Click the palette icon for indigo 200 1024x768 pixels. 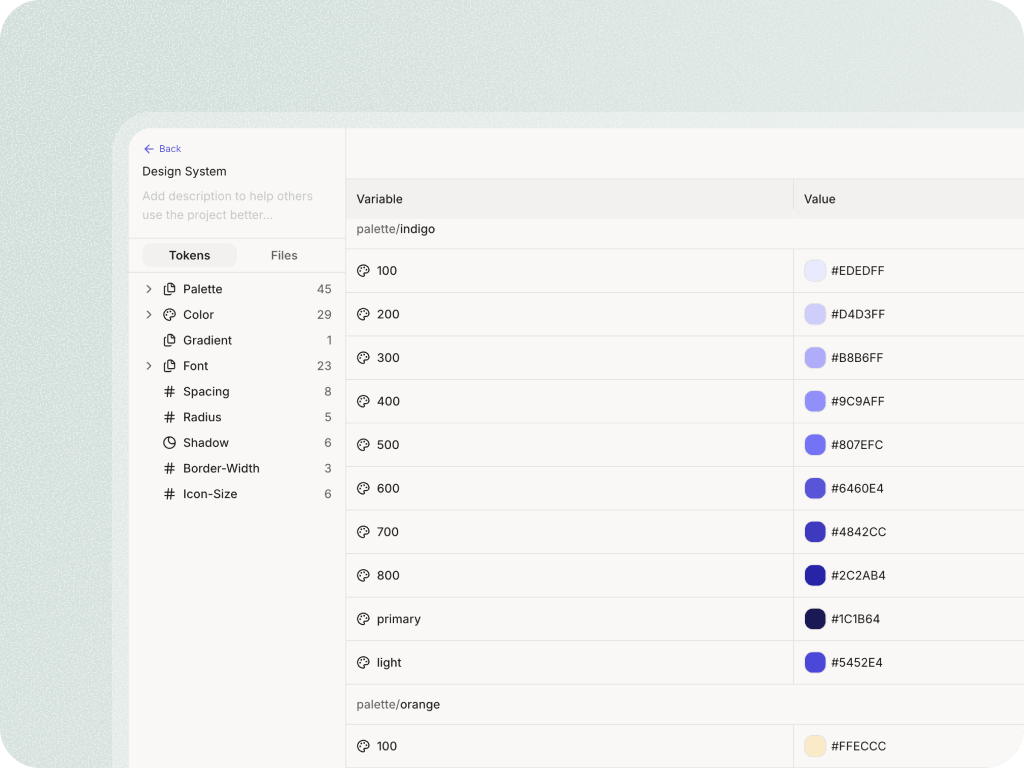pos(363,314)
